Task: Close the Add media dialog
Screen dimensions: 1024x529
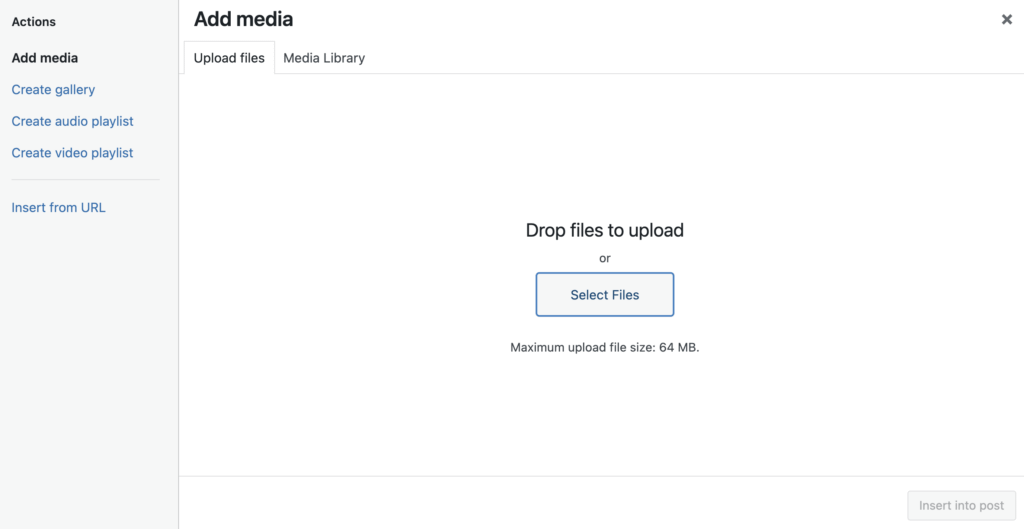Action: pyautogui.click(x=1007, y=19)
